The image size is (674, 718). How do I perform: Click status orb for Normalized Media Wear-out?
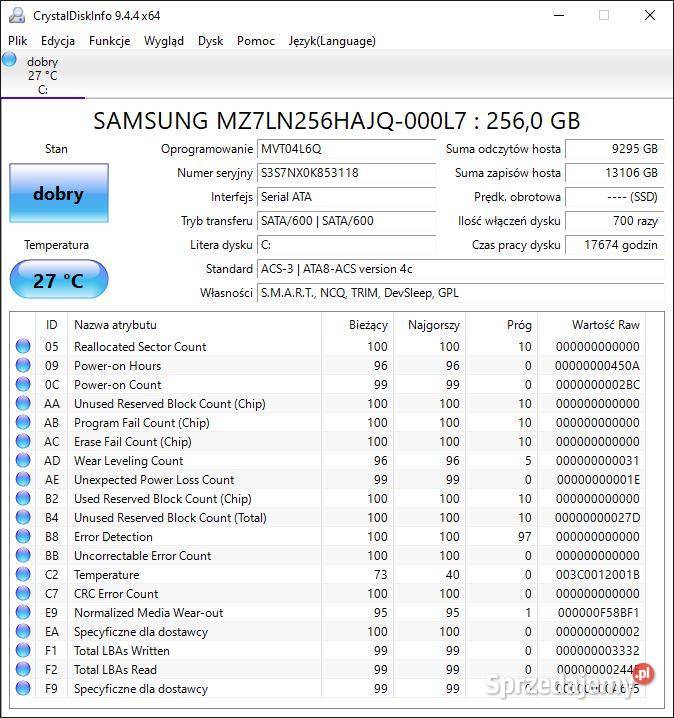tap(23, 612)
